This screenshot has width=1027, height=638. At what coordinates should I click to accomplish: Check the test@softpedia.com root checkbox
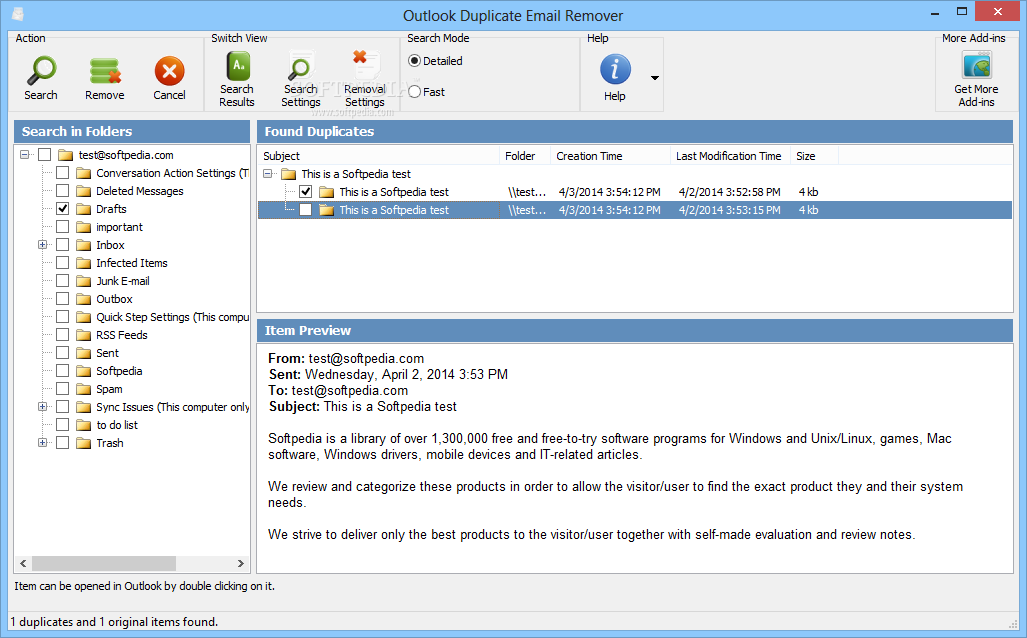45,155
